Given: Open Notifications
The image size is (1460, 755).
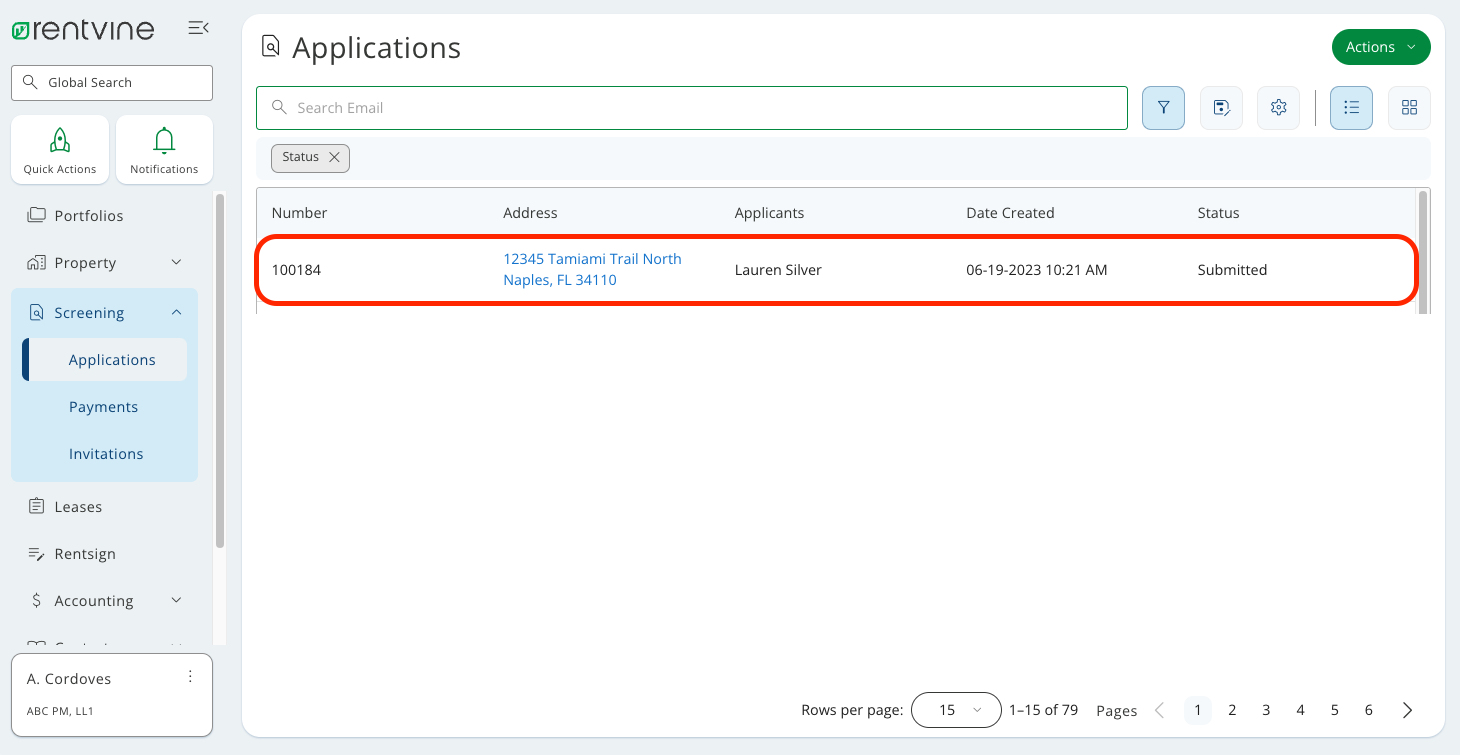Looking at the screenshot, I should click(x=164, y=148).
